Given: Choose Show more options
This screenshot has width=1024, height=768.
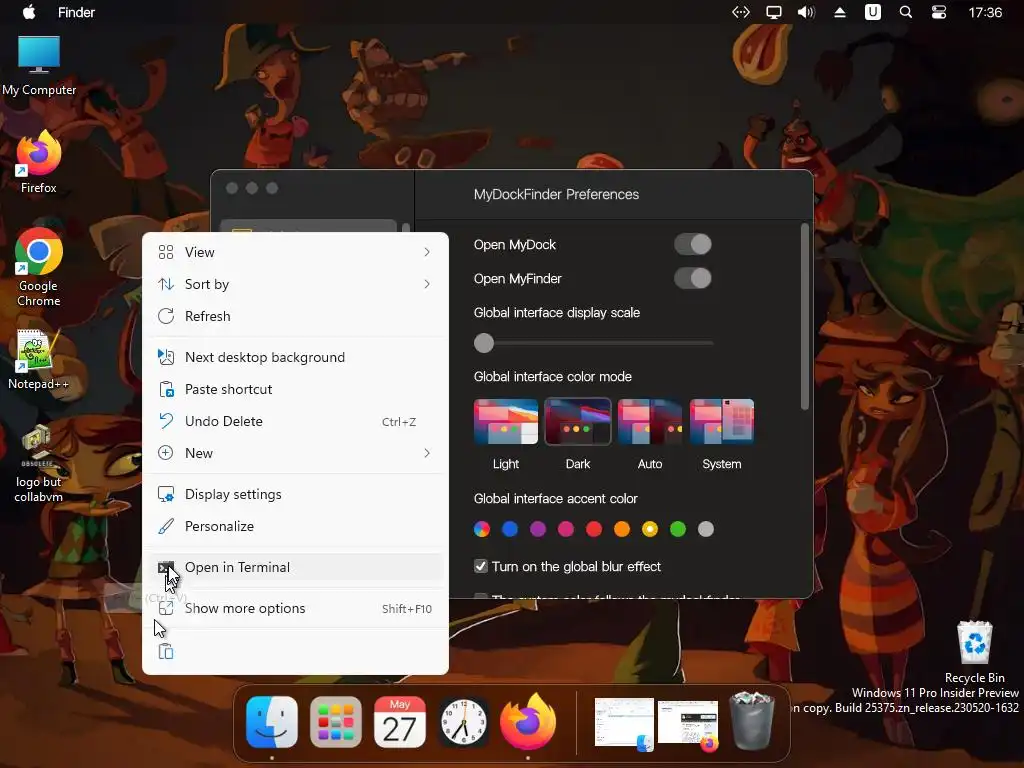Looking at the screenshot, I should 295,609.
